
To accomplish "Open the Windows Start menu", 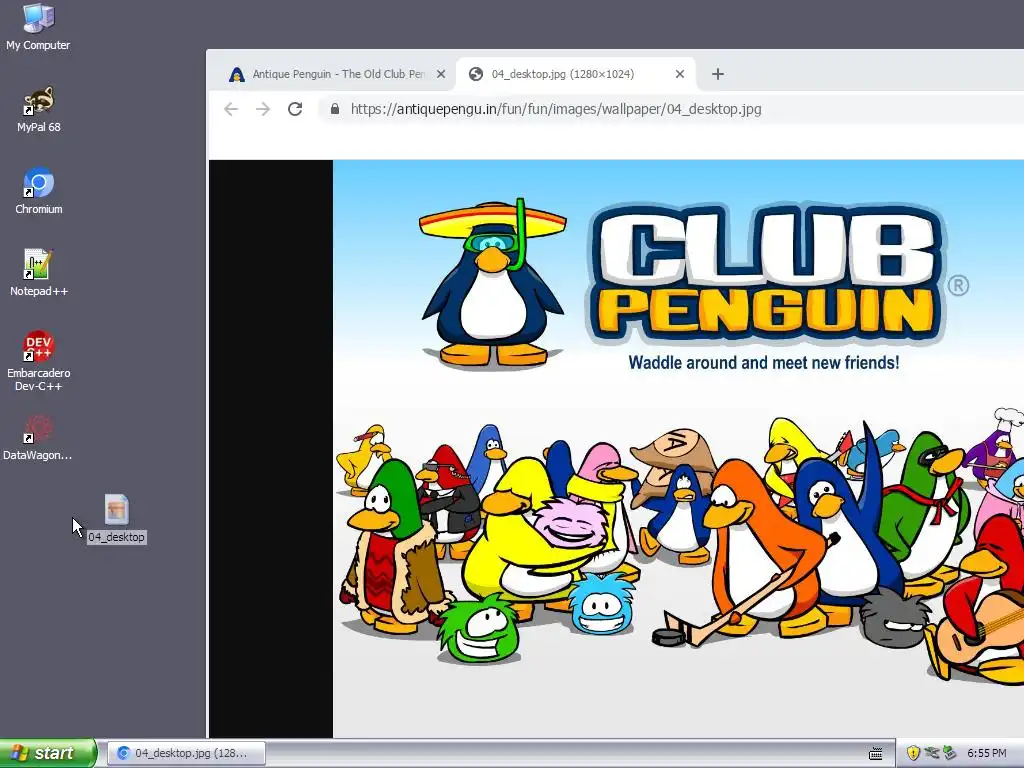I will (48, 753).
